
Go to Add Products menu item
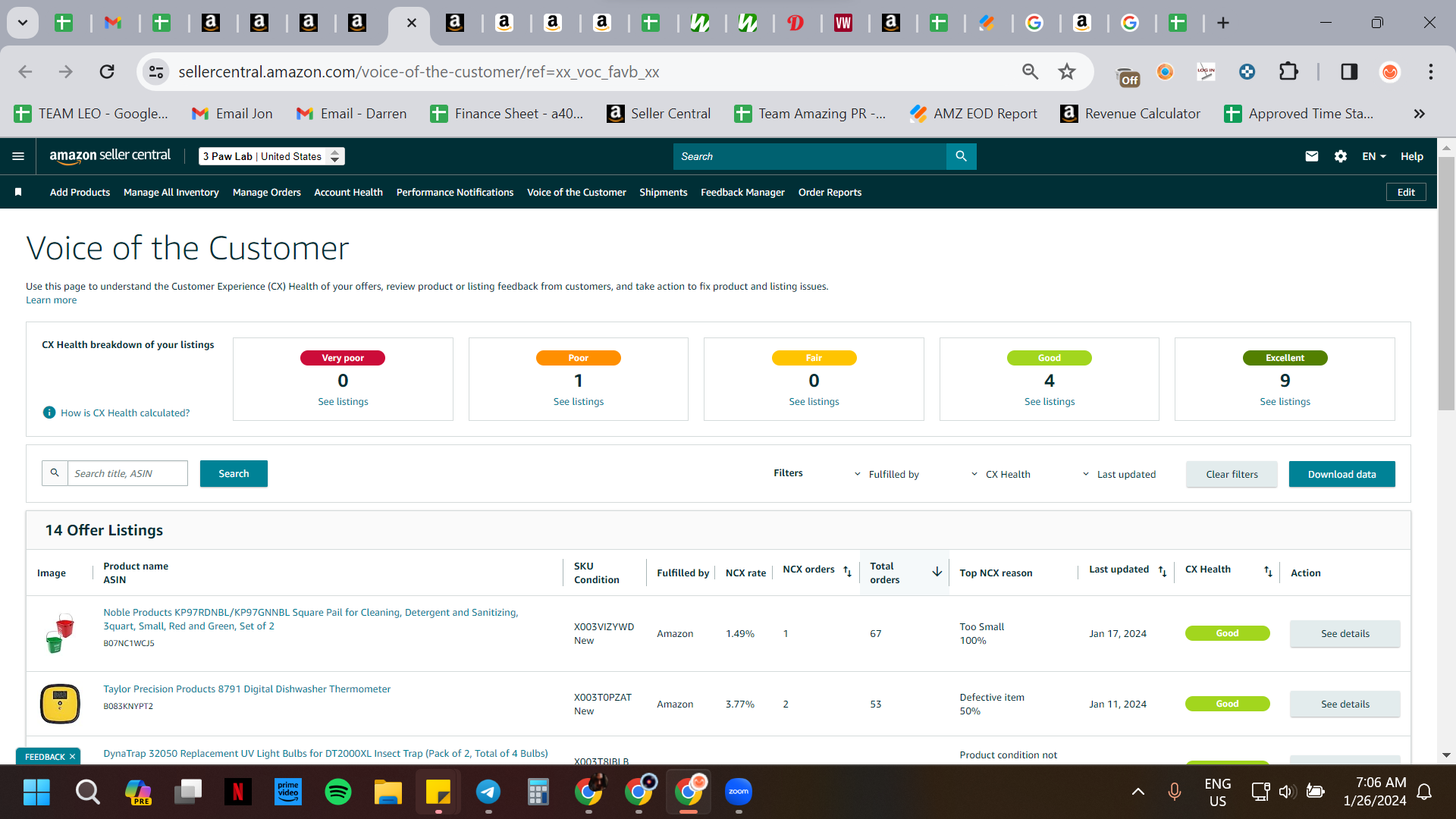(x=80, y=192)
